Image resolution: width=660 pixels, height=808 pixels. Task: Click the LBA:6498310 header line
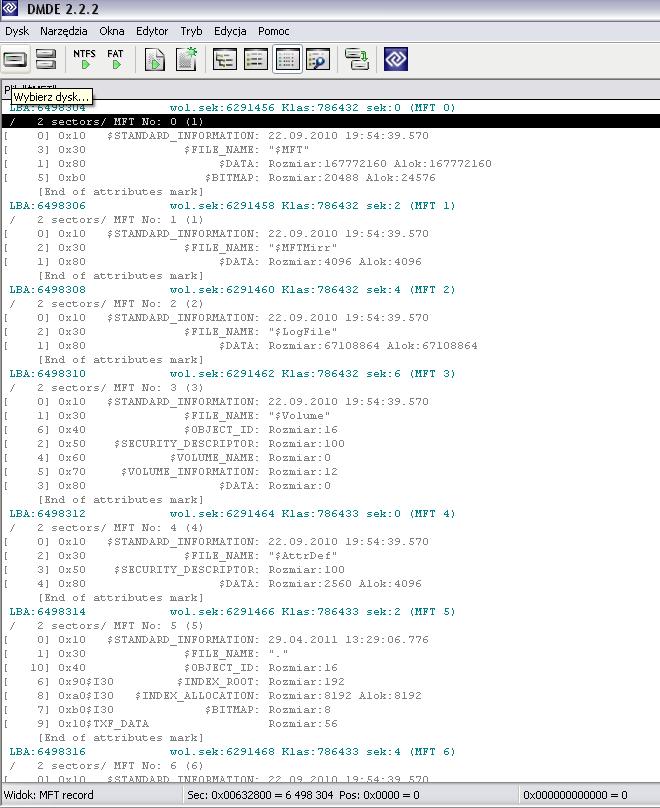(x=331, y=374)
